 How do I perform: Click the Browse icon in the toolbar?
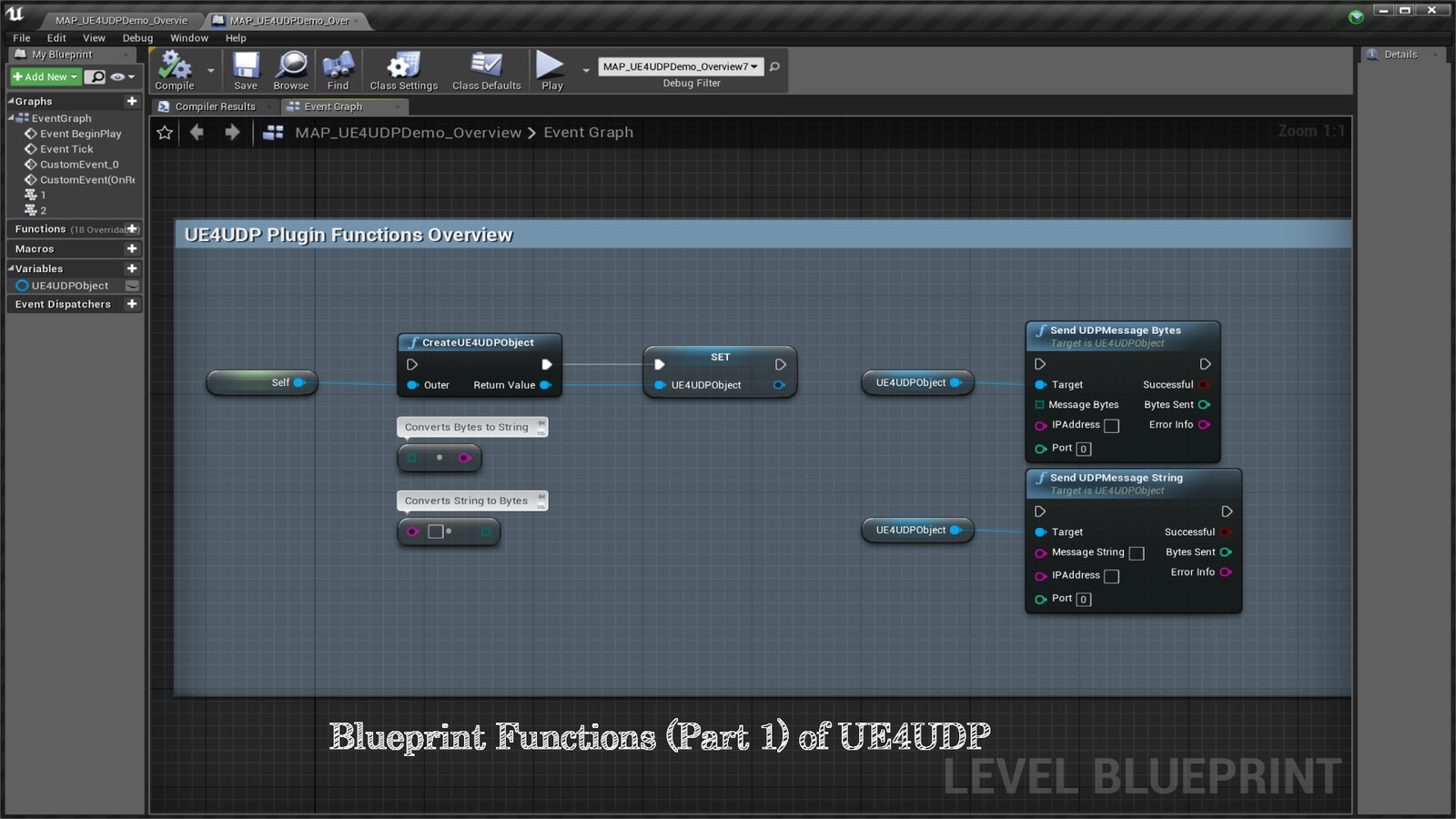pyautogui.click(x=290, y=66)
